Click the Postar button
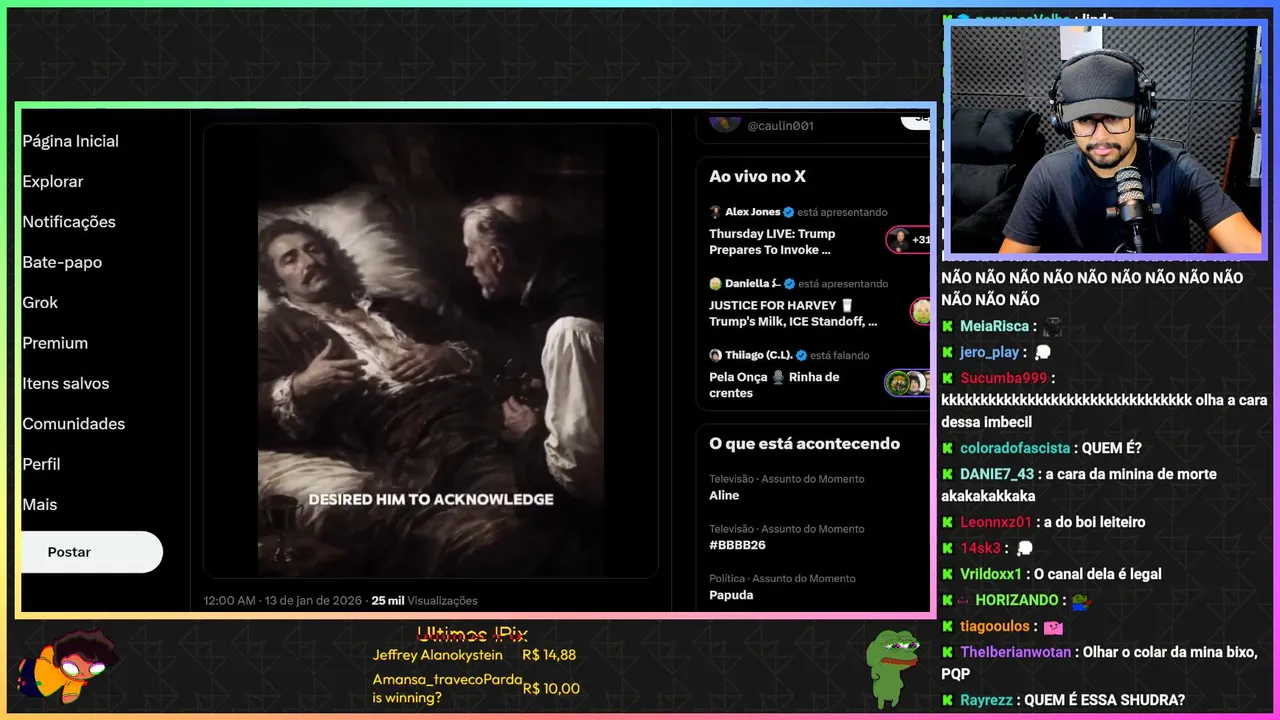Image resolution: width=1280 pixels, height=720 pixels. coord(91,552)
